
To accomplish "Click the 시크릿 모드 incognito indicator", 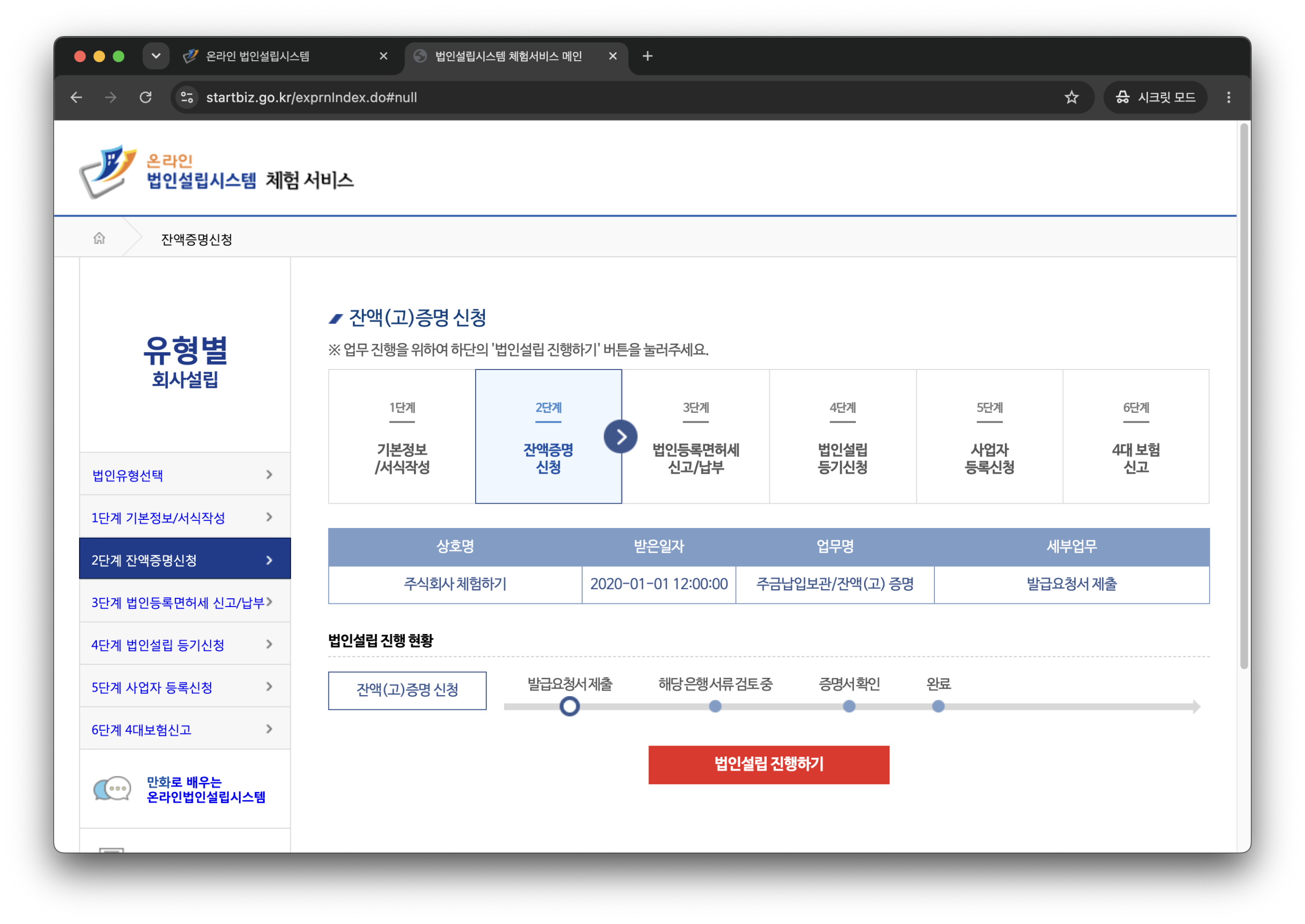I will click(1154, 97).
